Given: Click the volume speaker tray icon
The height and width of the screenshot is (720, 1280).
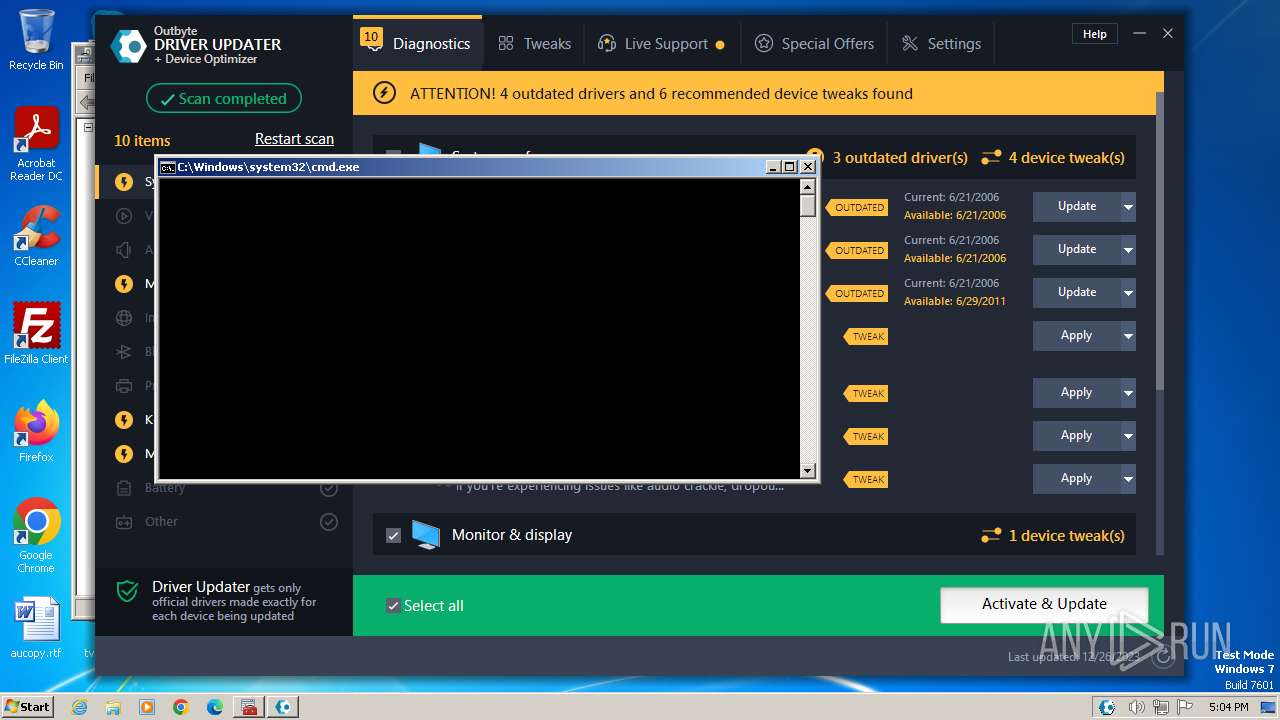Looking at the screenshot, I should pos(1137,707).
